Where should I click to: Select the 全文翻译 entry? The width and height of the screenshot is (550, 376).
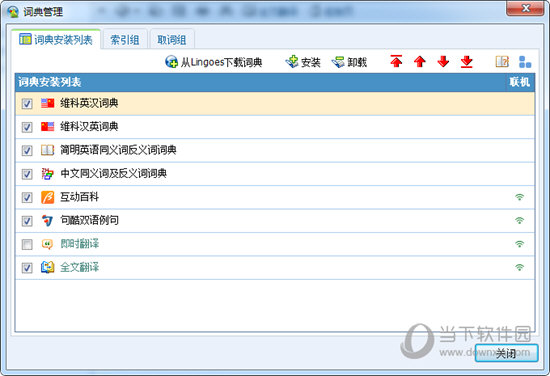[275, 268]
